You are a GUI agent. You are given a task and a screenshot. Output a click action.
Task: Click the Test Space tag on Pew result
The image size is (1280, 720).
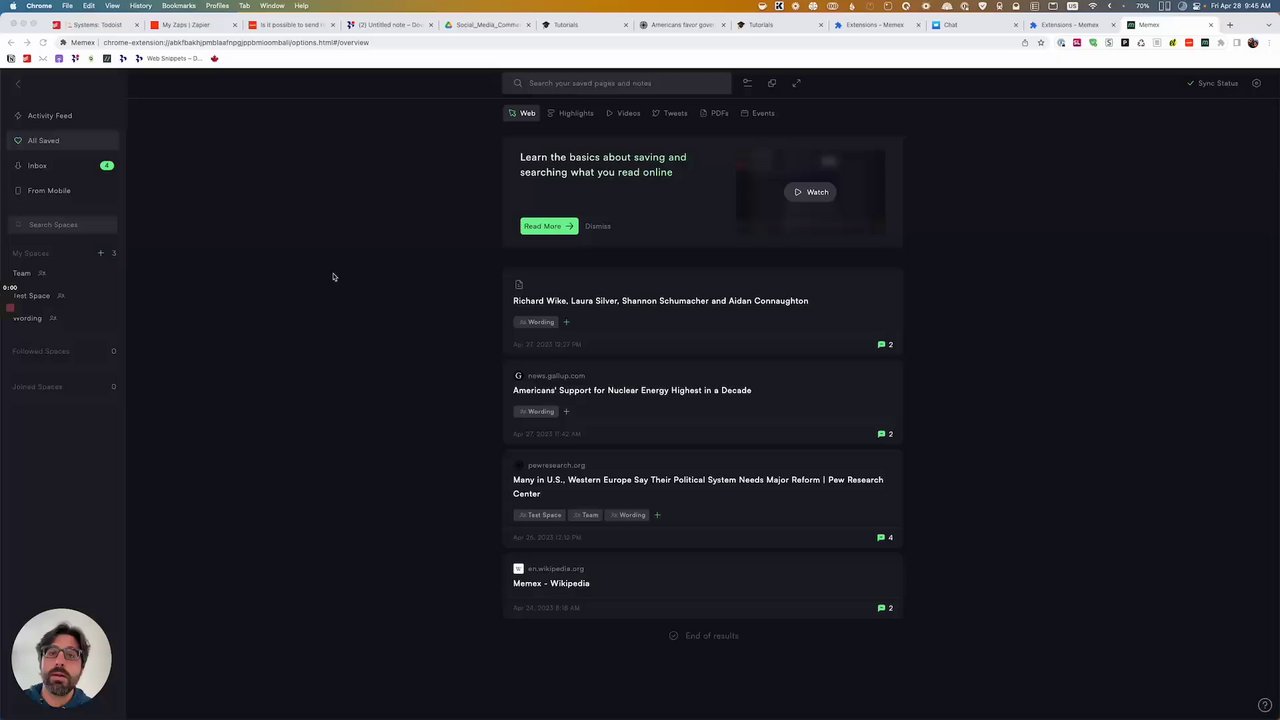[540, 515]
